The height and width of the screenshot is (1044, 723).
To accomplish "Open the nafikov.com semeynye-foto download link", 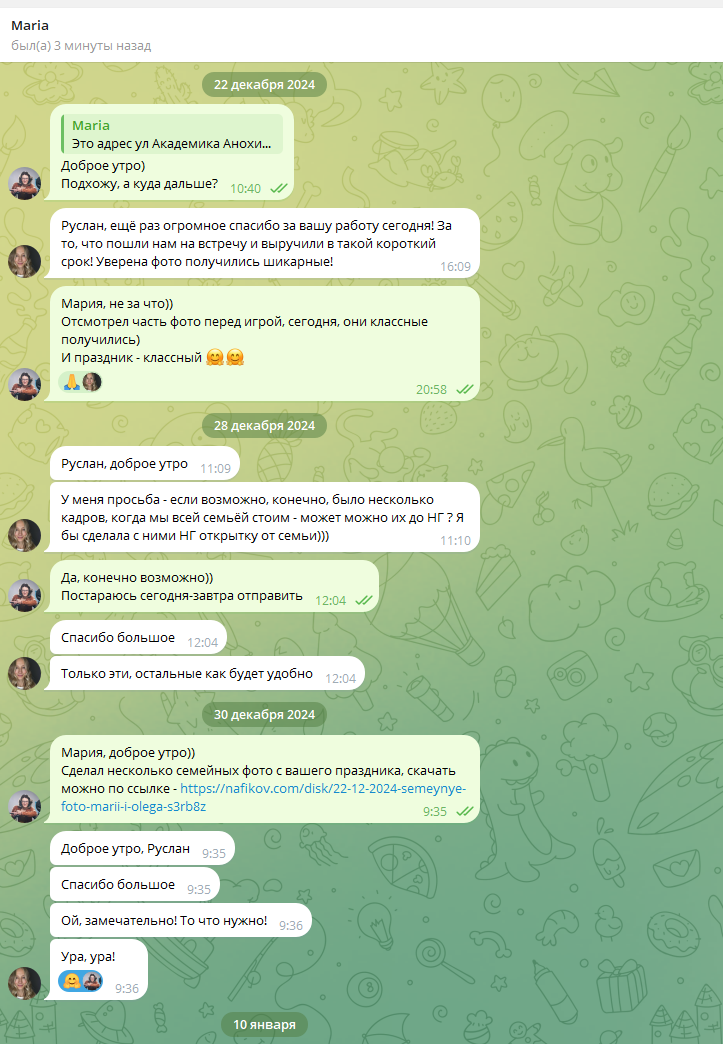I will [263, 798].
